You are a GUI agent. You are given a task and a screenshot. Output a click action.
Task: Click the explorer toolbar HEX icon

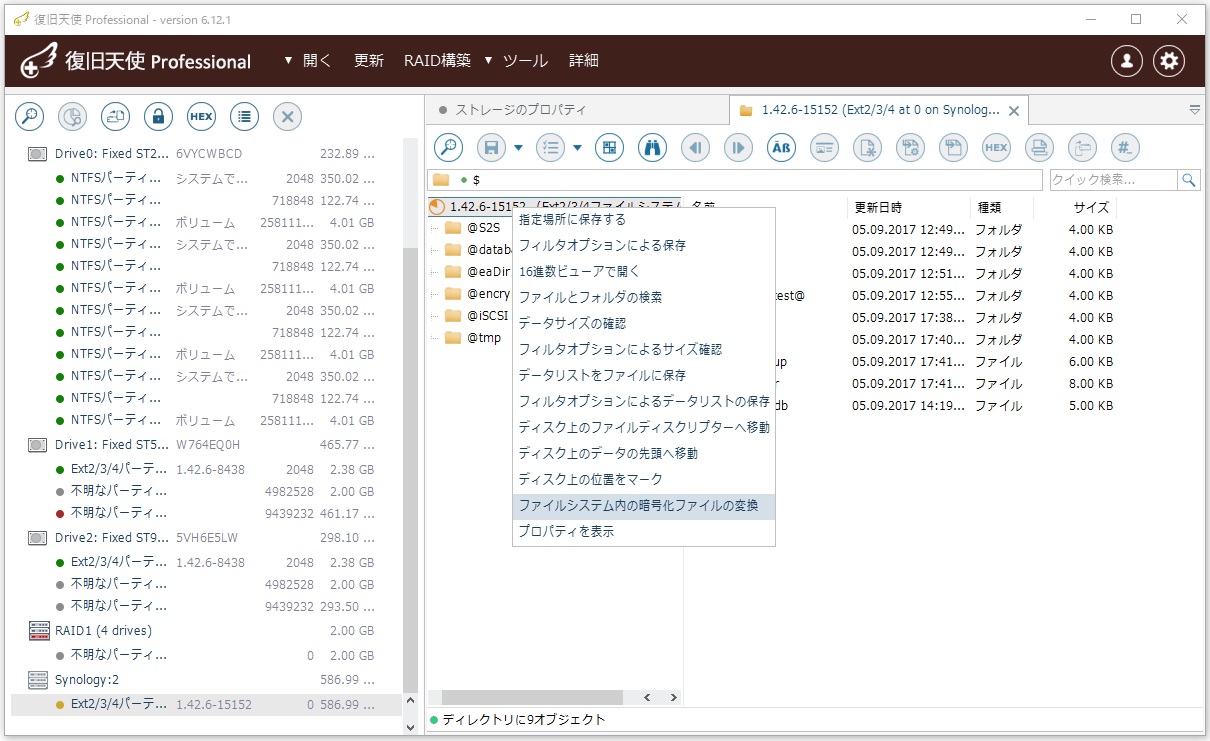coord(996,148)
